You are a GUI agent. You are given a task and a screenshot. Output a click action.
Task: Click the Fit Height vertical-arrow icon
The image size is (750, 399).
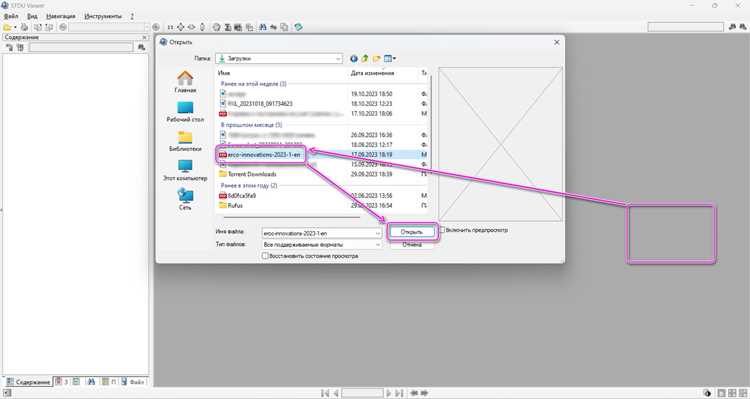coord(202,27)
